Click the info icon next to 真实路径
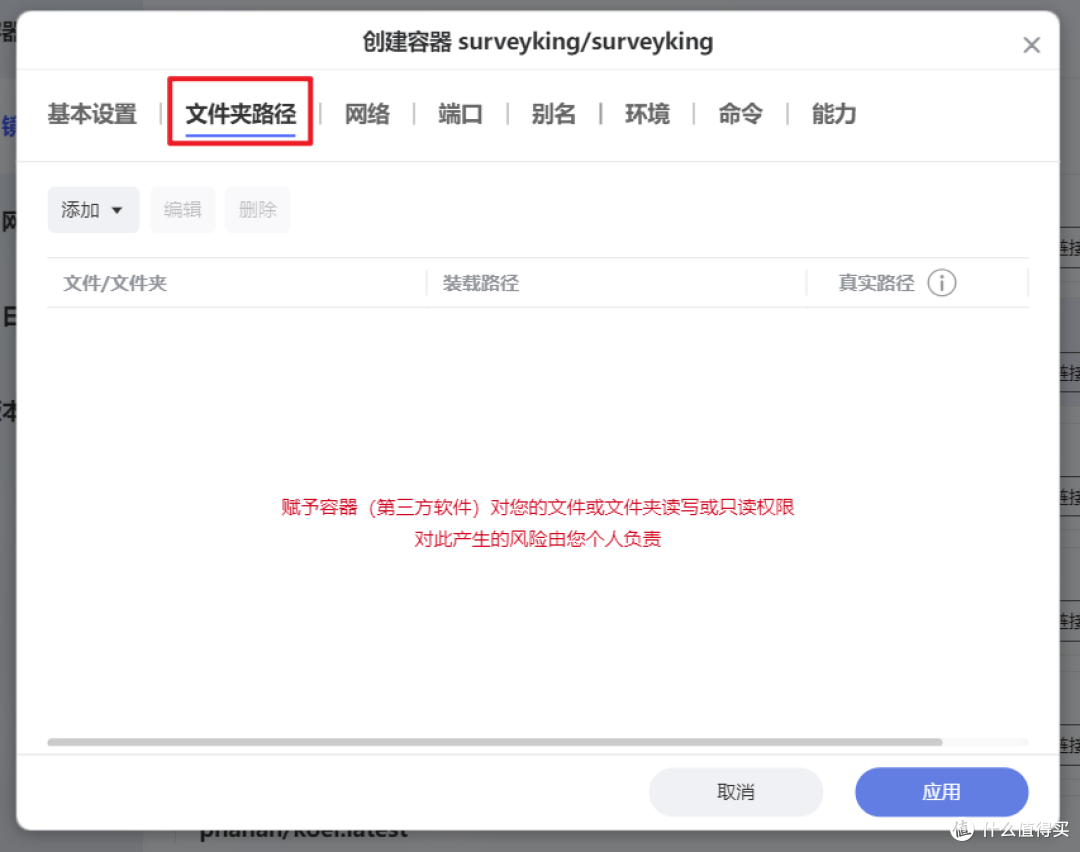1080x852 pixels. 941,282
